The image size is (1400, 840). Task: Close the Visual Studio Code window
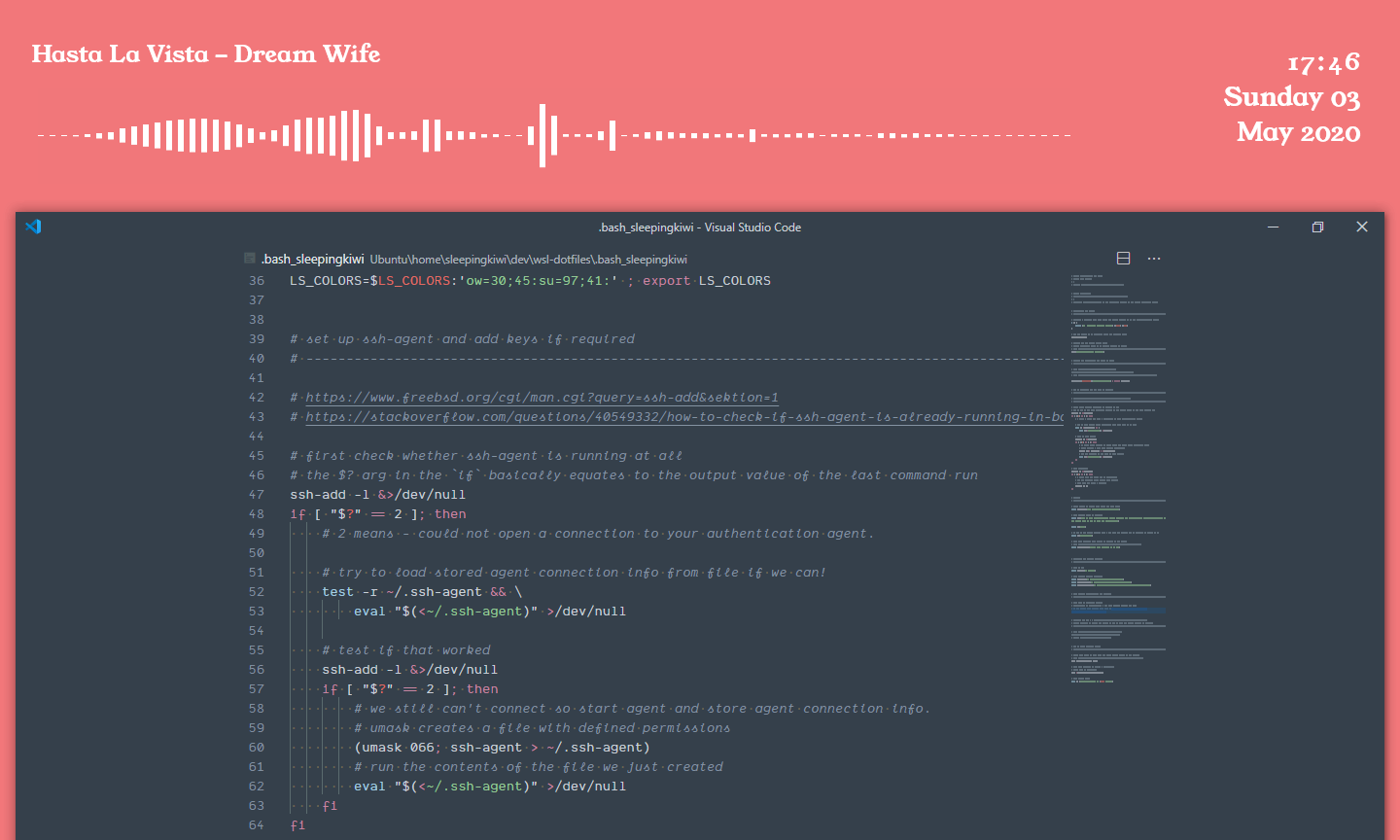(x=1362, y=227)
